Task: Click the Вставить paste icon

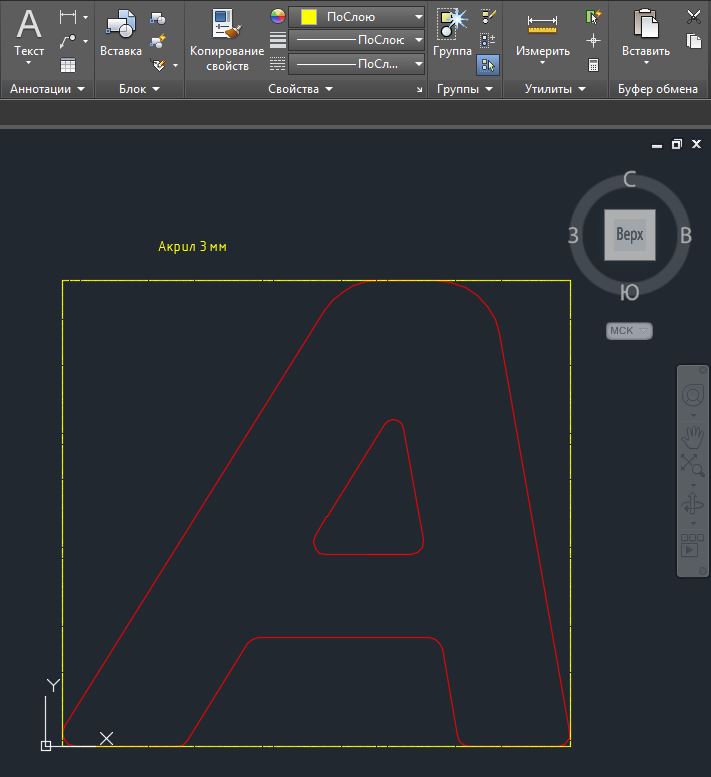Action: 646,24
